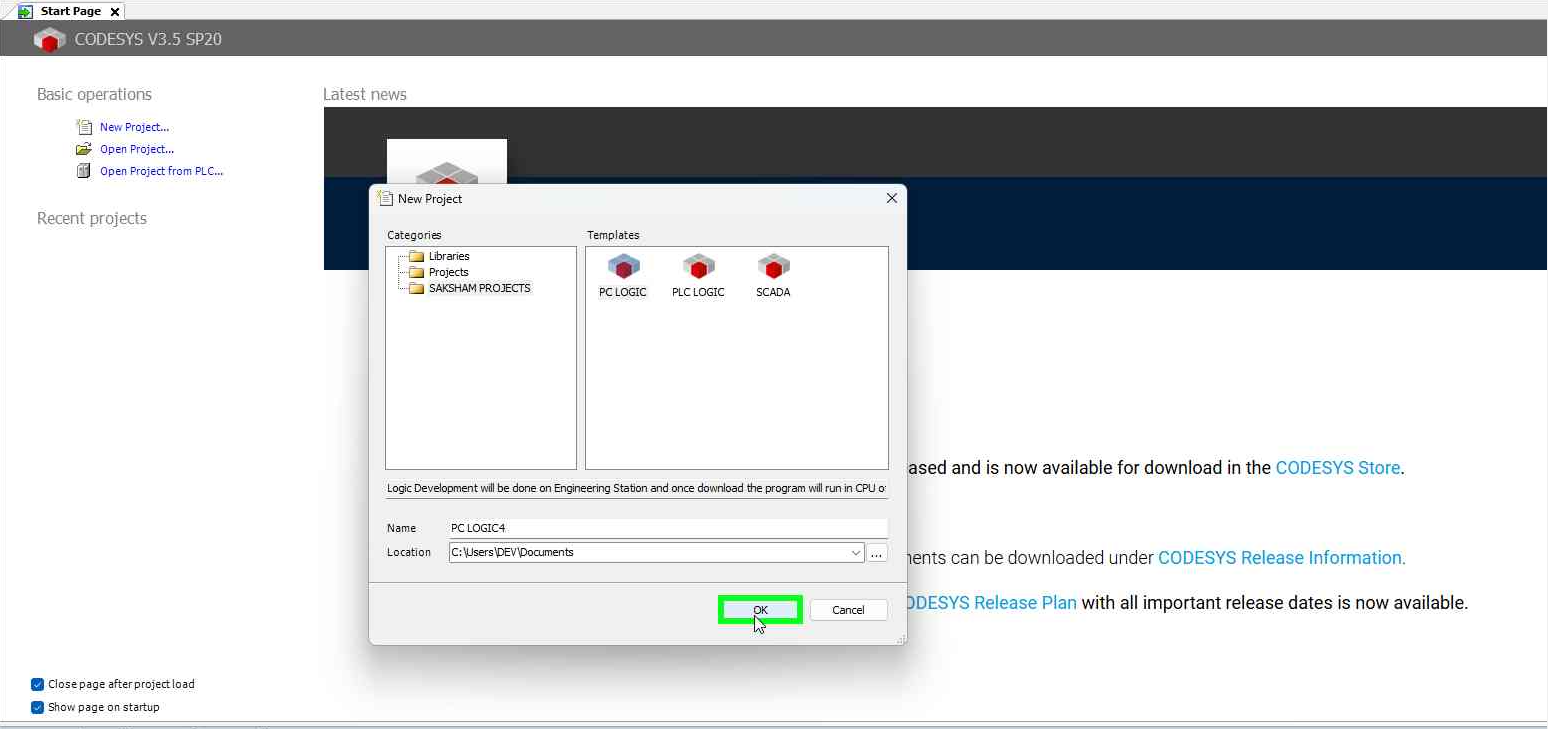Click the CODESYS logo in the header

point(49,40)
